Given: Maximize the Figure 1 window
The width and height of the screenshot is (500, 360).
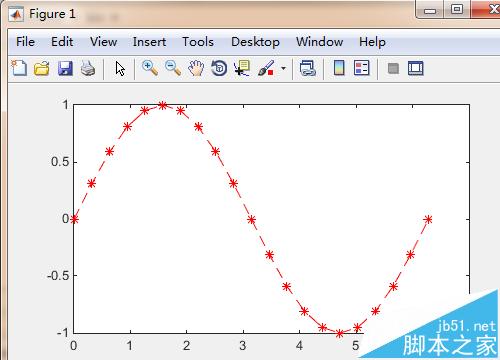Looking at the screenshot, I should point(457,9).
